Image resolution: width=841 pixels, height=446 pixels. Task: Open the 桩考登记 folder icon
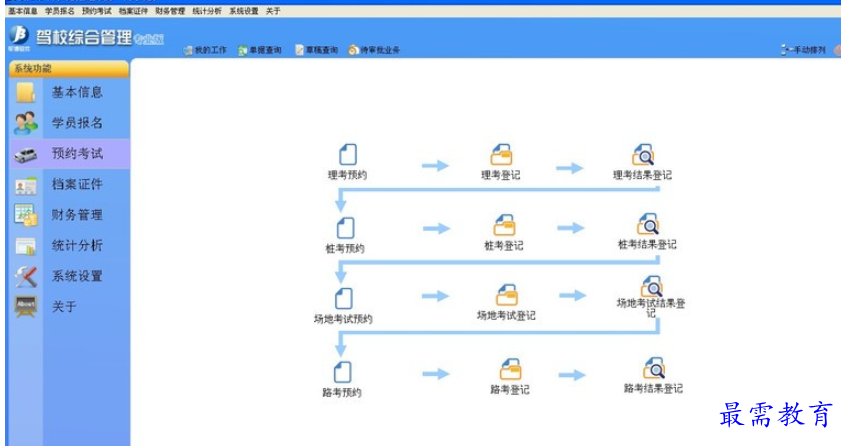click(x=504, y=225)
